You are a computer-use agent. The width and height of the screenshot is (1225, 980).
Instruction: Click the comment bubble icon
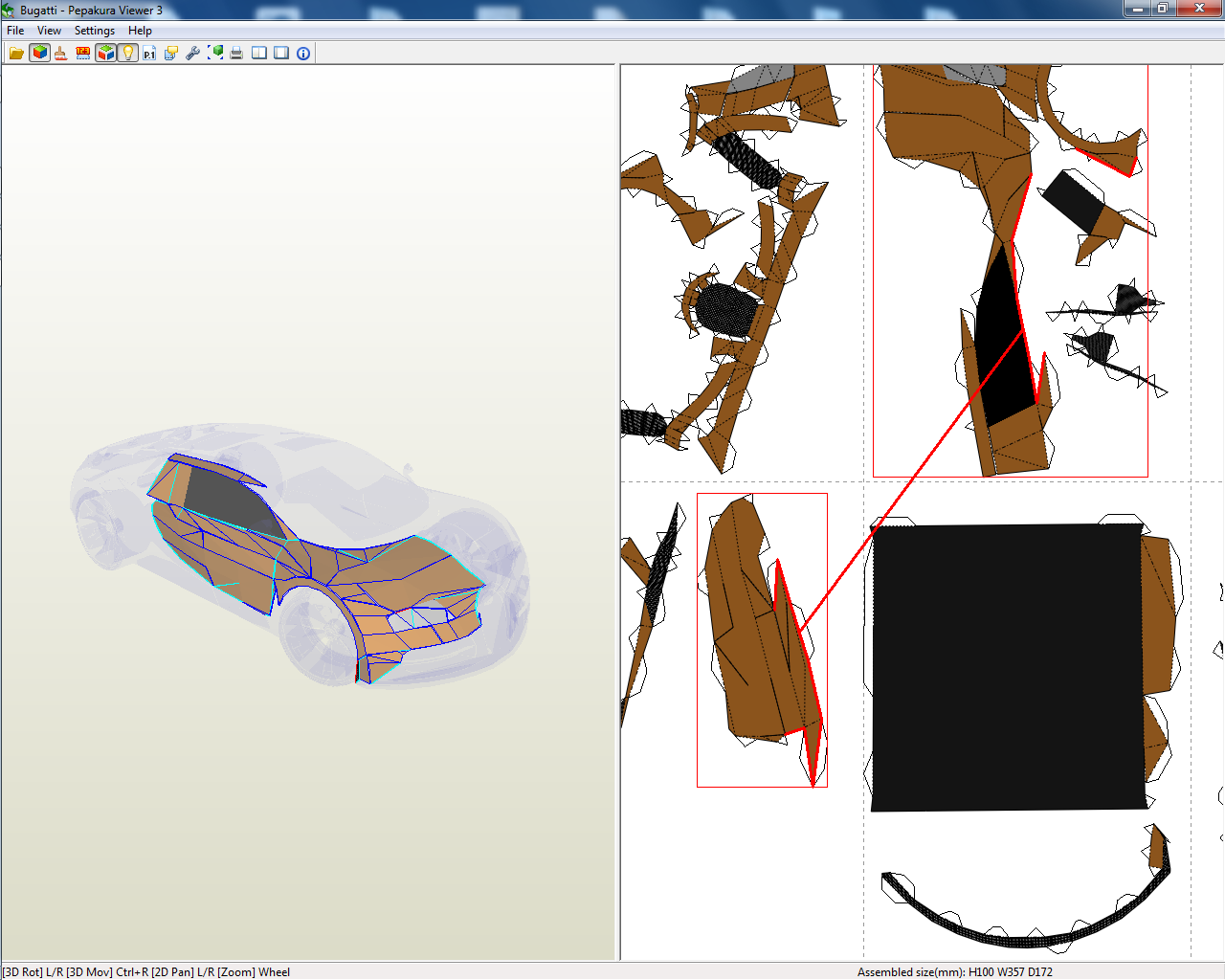point(170,53)
